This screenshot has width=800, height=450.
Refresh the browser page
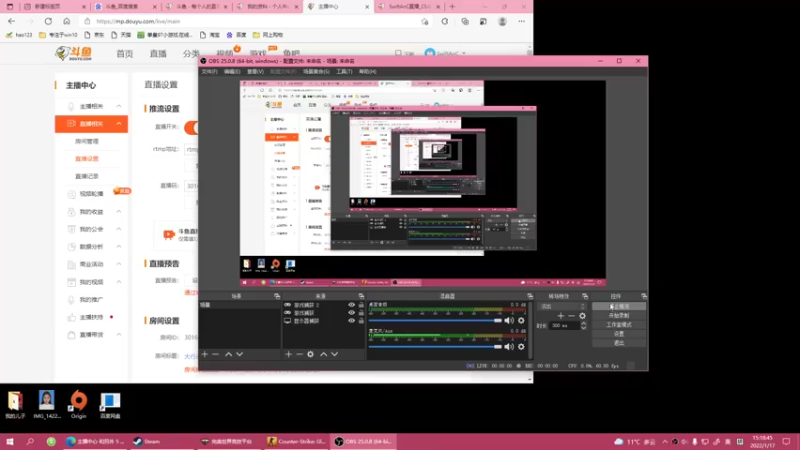tap(48, 21)
